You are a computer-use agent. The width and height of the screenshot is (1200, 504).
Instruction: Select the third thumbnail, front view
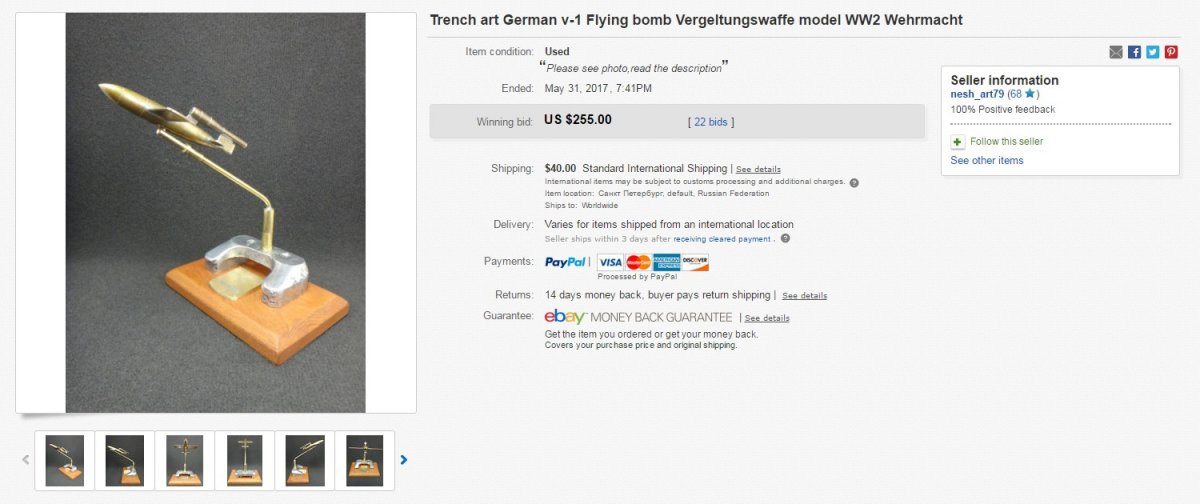(x=185, y=460)
